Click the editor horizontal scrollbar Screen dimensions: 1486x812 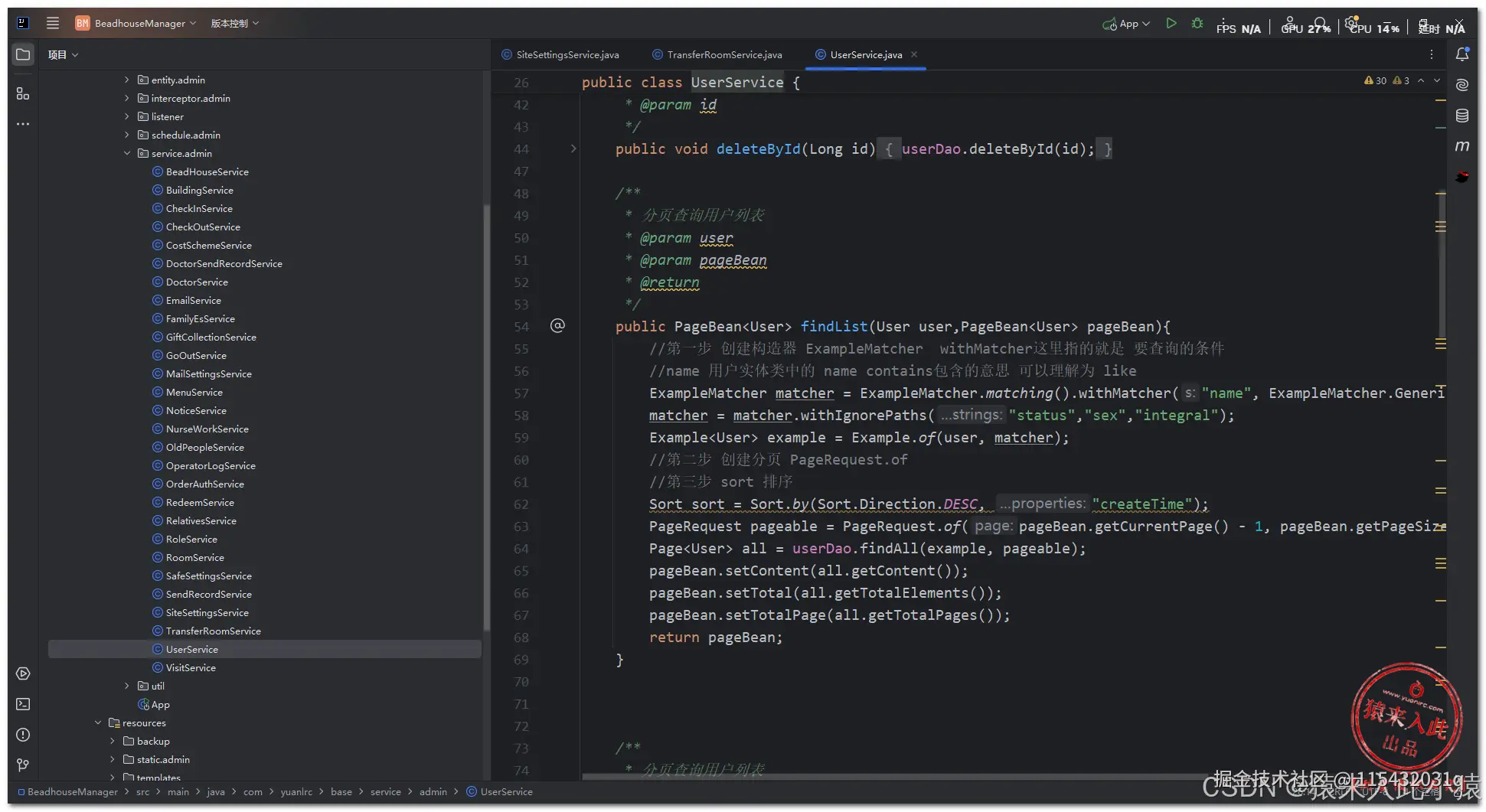(896, 776)
